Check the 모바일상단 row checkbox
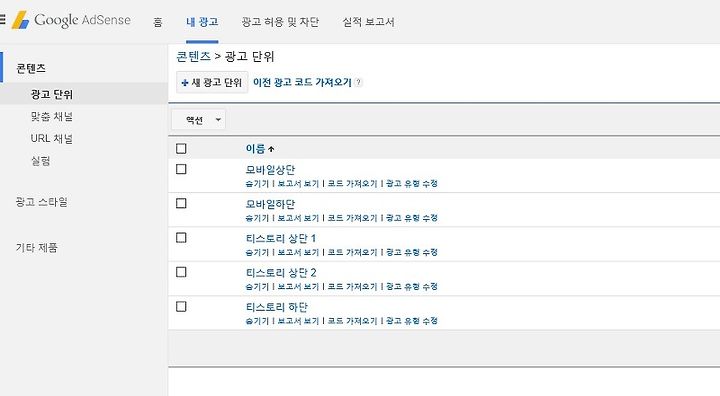This screenshot has width=720, height=396. 181,169
